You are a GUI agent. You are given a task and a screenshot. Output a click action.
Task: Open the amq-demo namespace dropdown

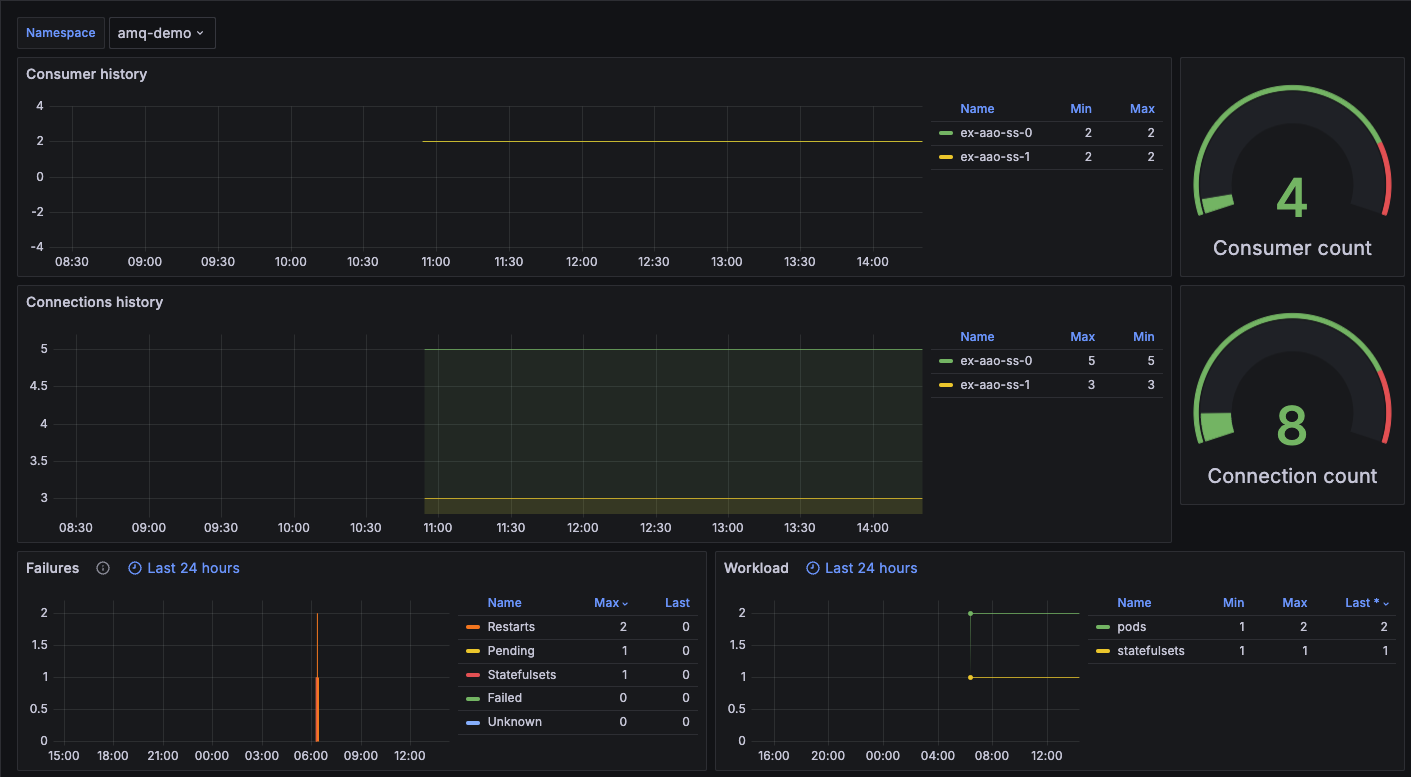(162, 33)
